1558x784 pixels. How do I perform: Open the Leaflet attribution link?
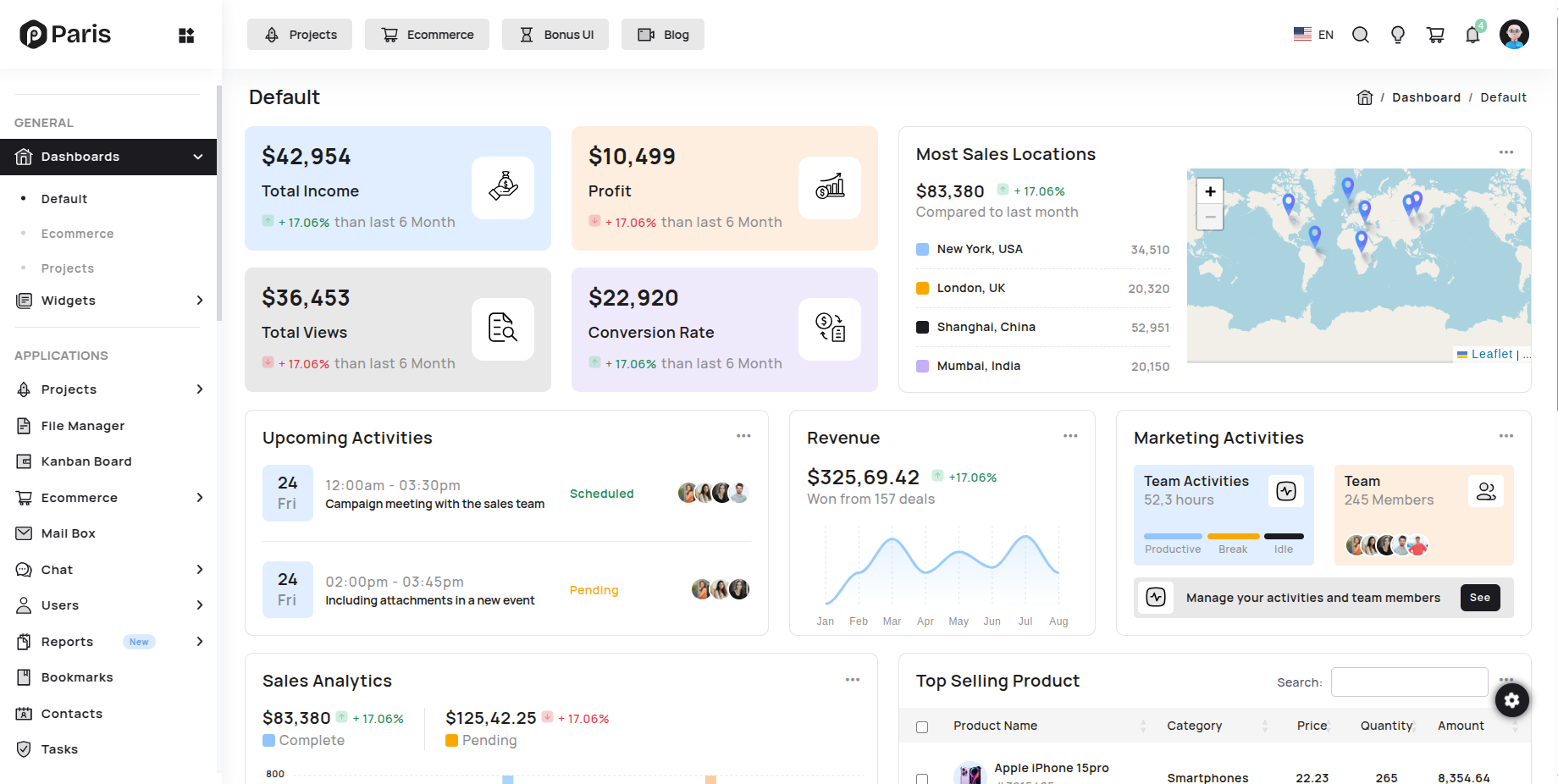point(1492,354)
